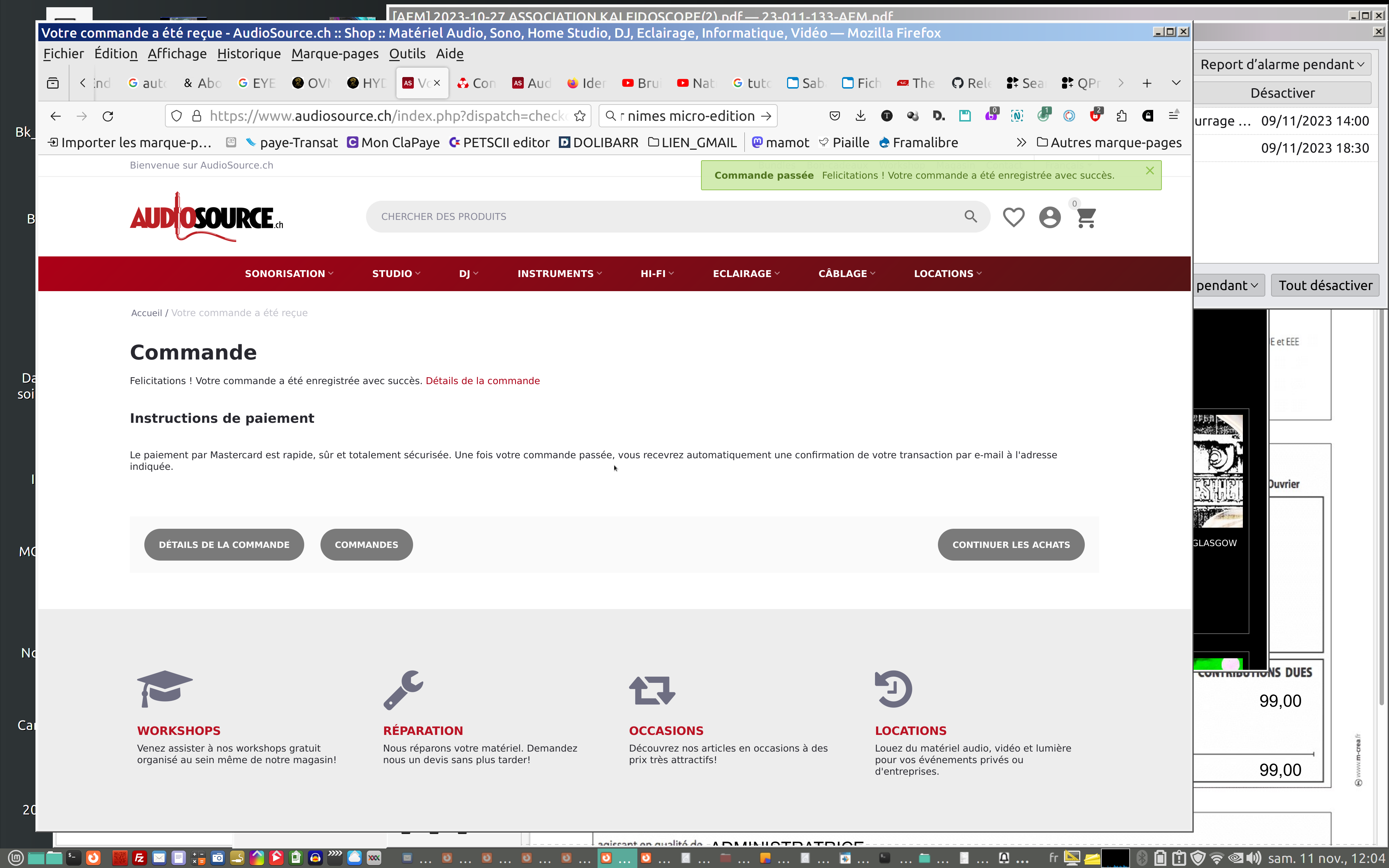Click the extensions puzzle piece icon

pyautogui.click(x=1121, y=116)
